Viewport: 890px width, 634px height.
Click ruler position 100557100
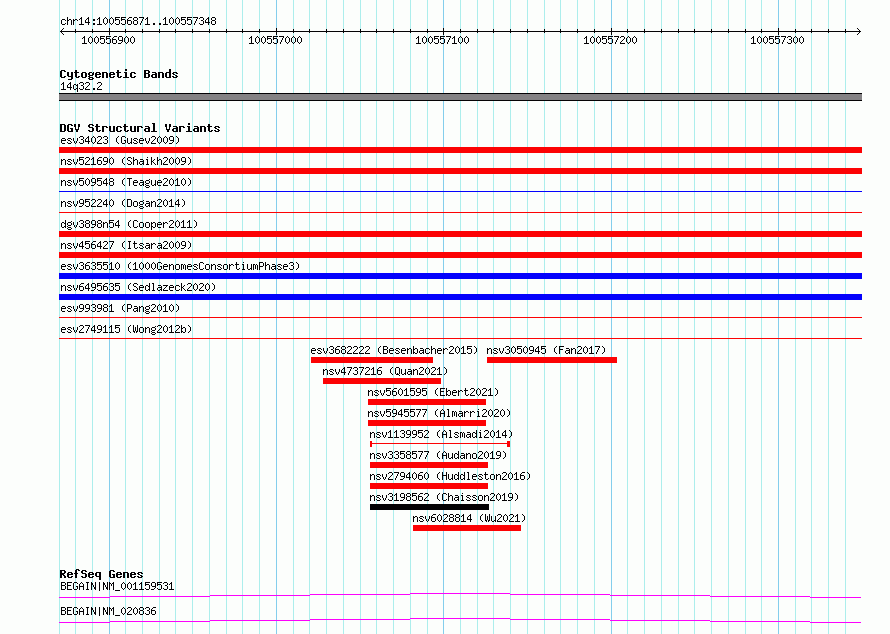coord(442,40)
